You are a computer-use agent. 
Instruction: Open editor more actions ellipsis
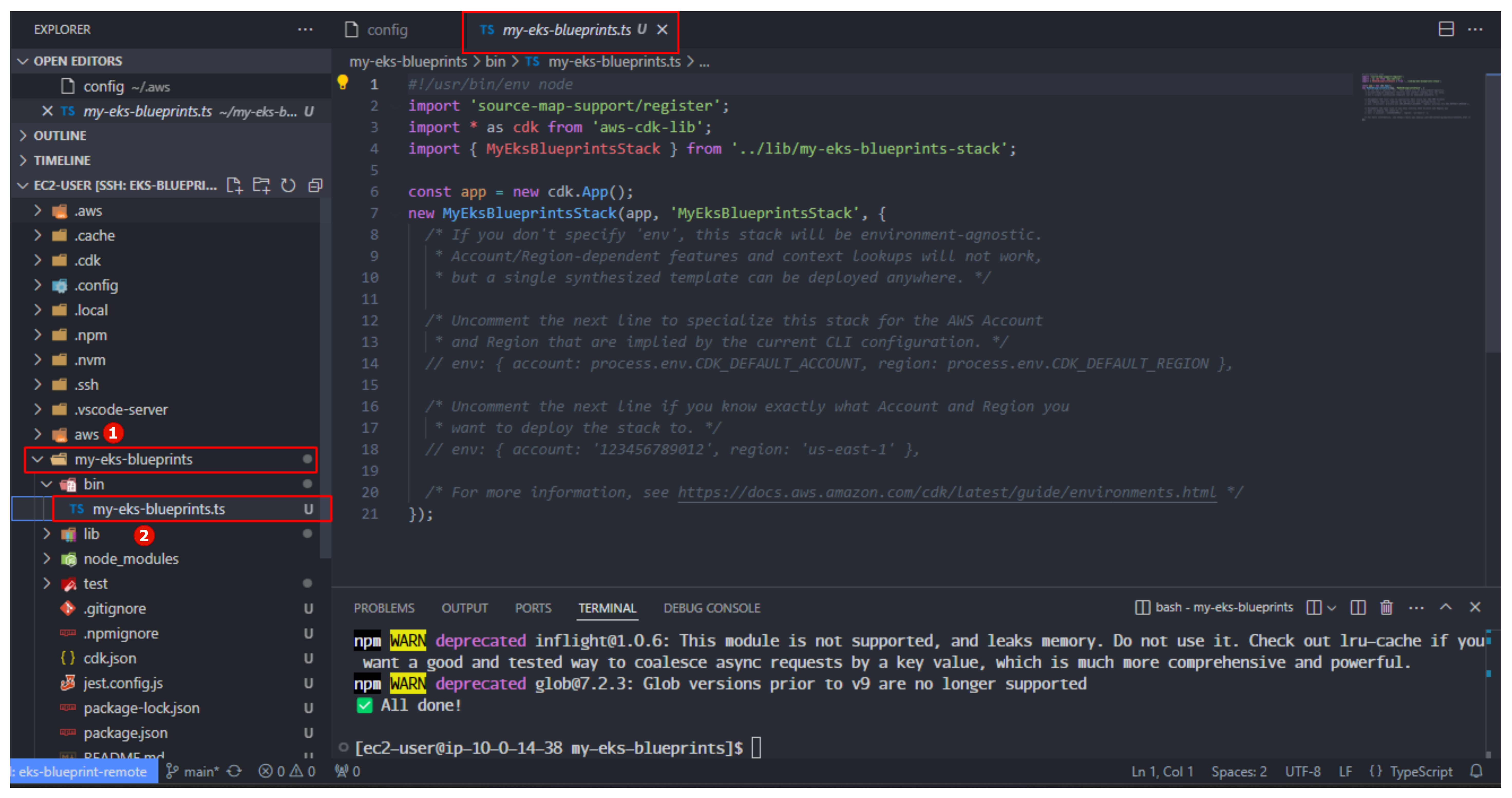point(1475,29)
